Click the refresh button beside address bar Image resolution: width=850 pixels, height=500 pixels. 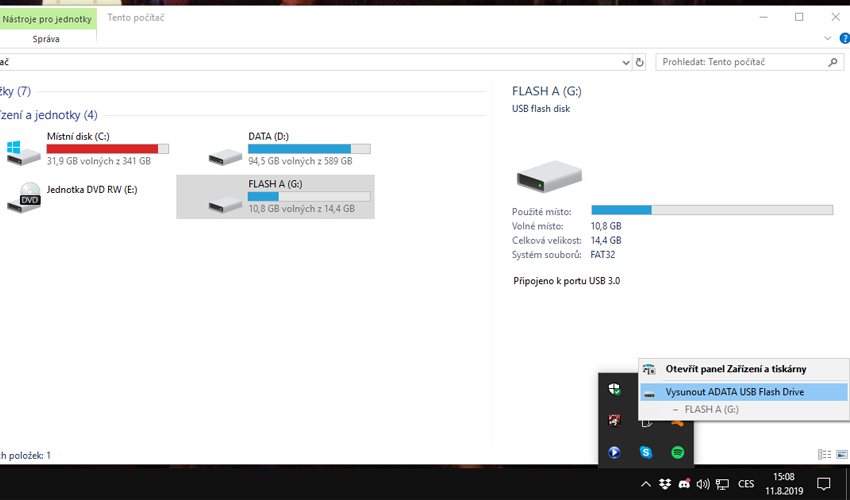click(x=640, y=62)
